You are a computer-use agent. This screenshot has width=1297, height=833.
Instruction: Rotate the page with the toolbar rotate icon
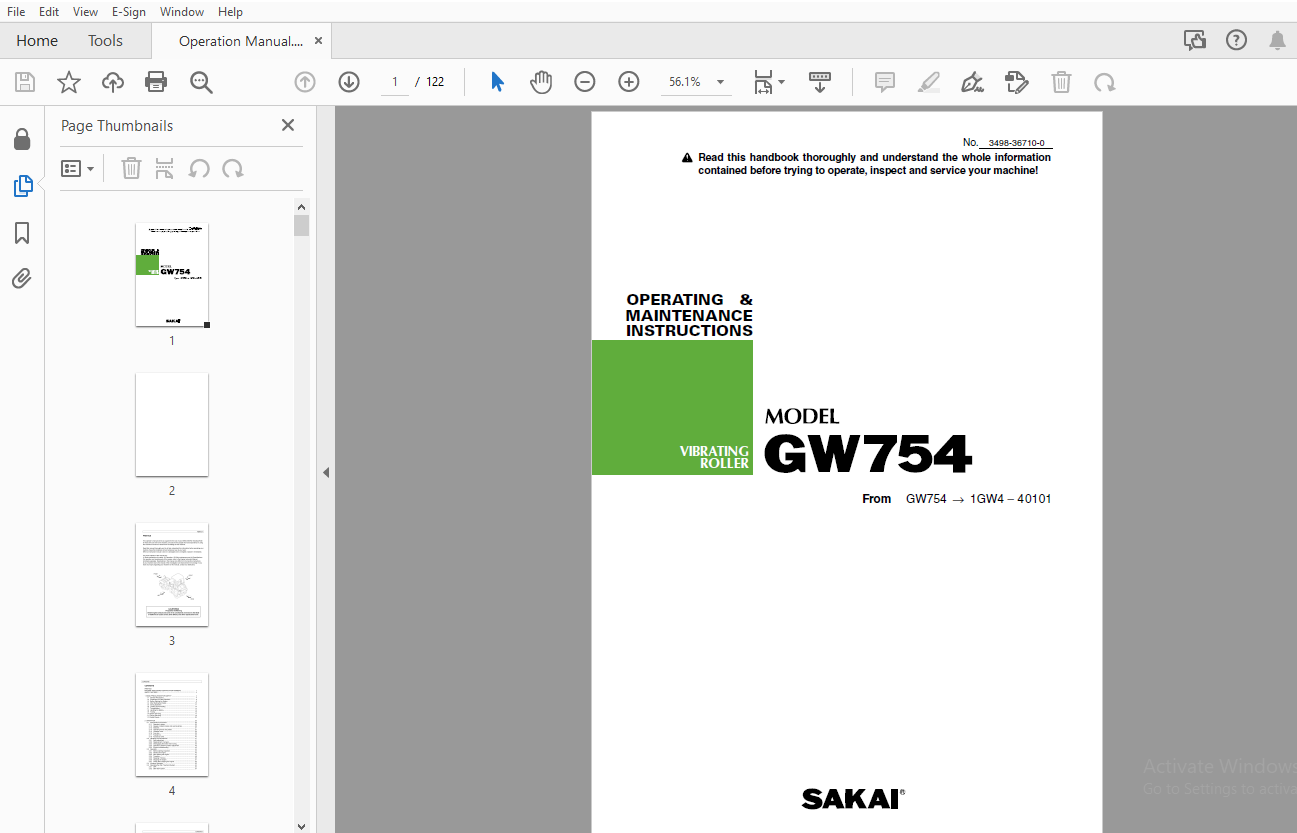click(1105, 82)
